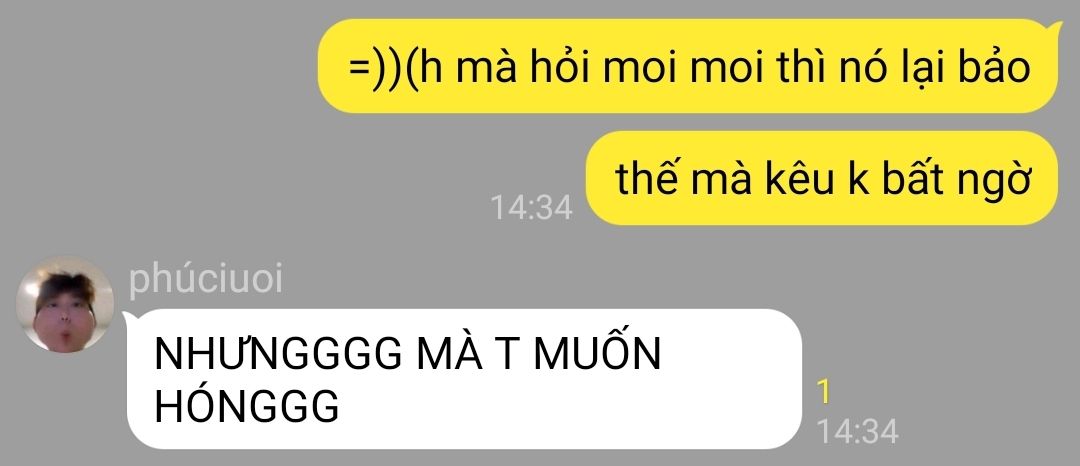Click the phúciuoi sender name
Image resolution: width=1080 pixels, height=466 pixels.
(205, 279)
